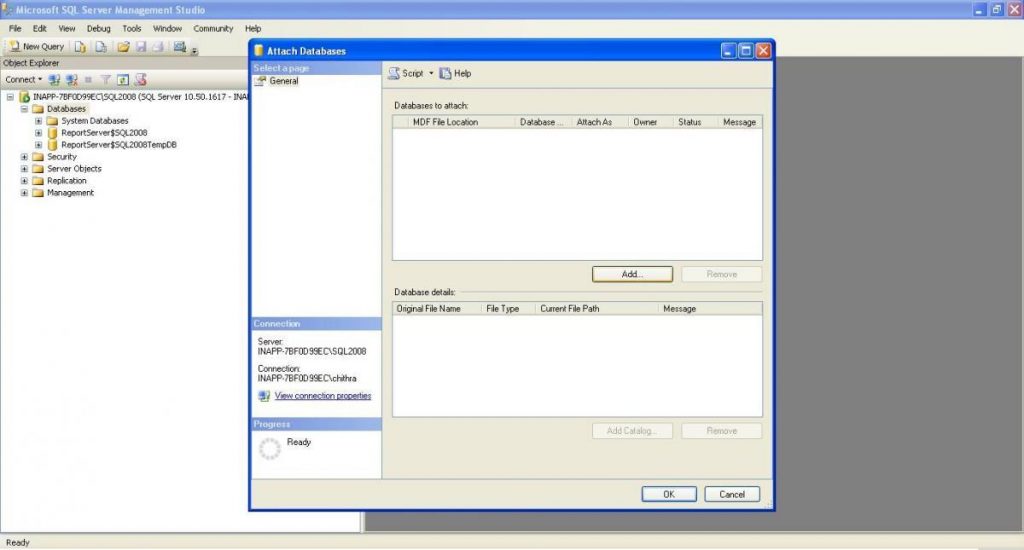Open the Help menu in menu bar
Image resolution: width=1024 pixels, height=550 pixels.
click(253, 29)
